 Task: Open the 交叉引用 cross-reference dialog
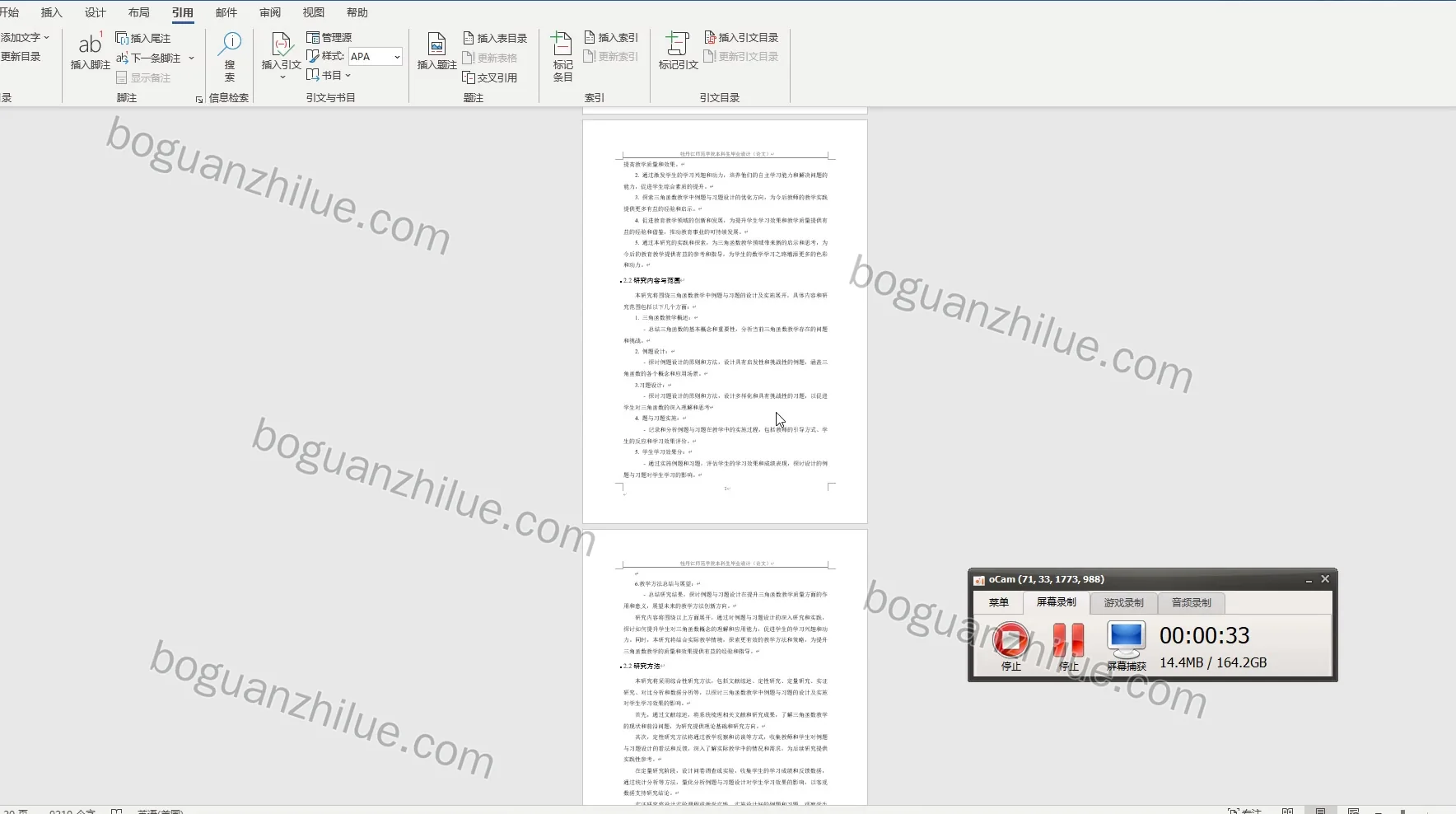click(490, 77)
